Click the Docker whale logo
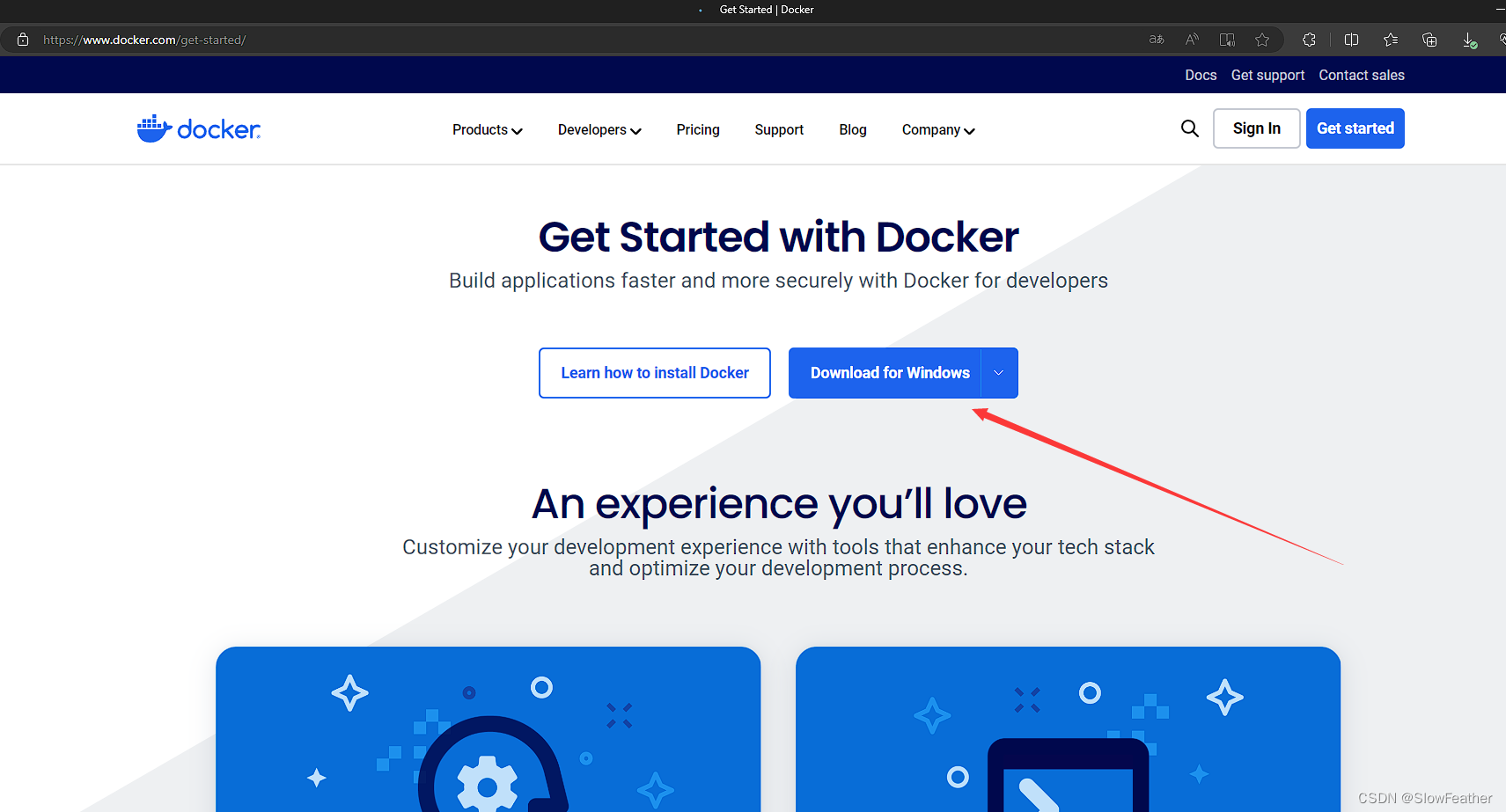The width and height of the screenshot is (1506, 812). point(199,128)
